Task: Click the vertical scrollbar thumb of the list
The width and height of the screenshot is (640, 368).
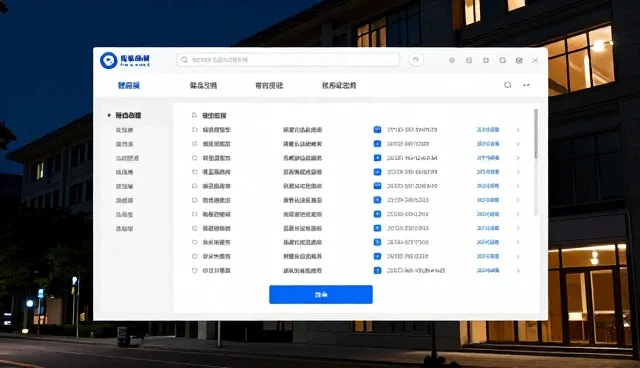Action: coord(536,134)
